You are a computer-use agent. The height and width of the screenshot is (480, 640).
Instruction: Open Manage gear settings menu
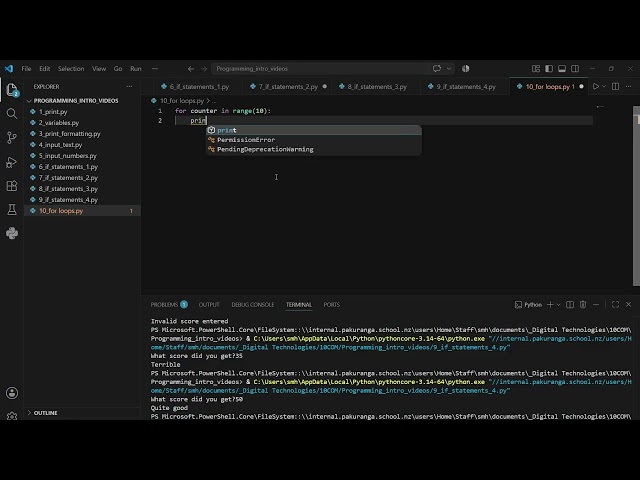pos(12,416)
